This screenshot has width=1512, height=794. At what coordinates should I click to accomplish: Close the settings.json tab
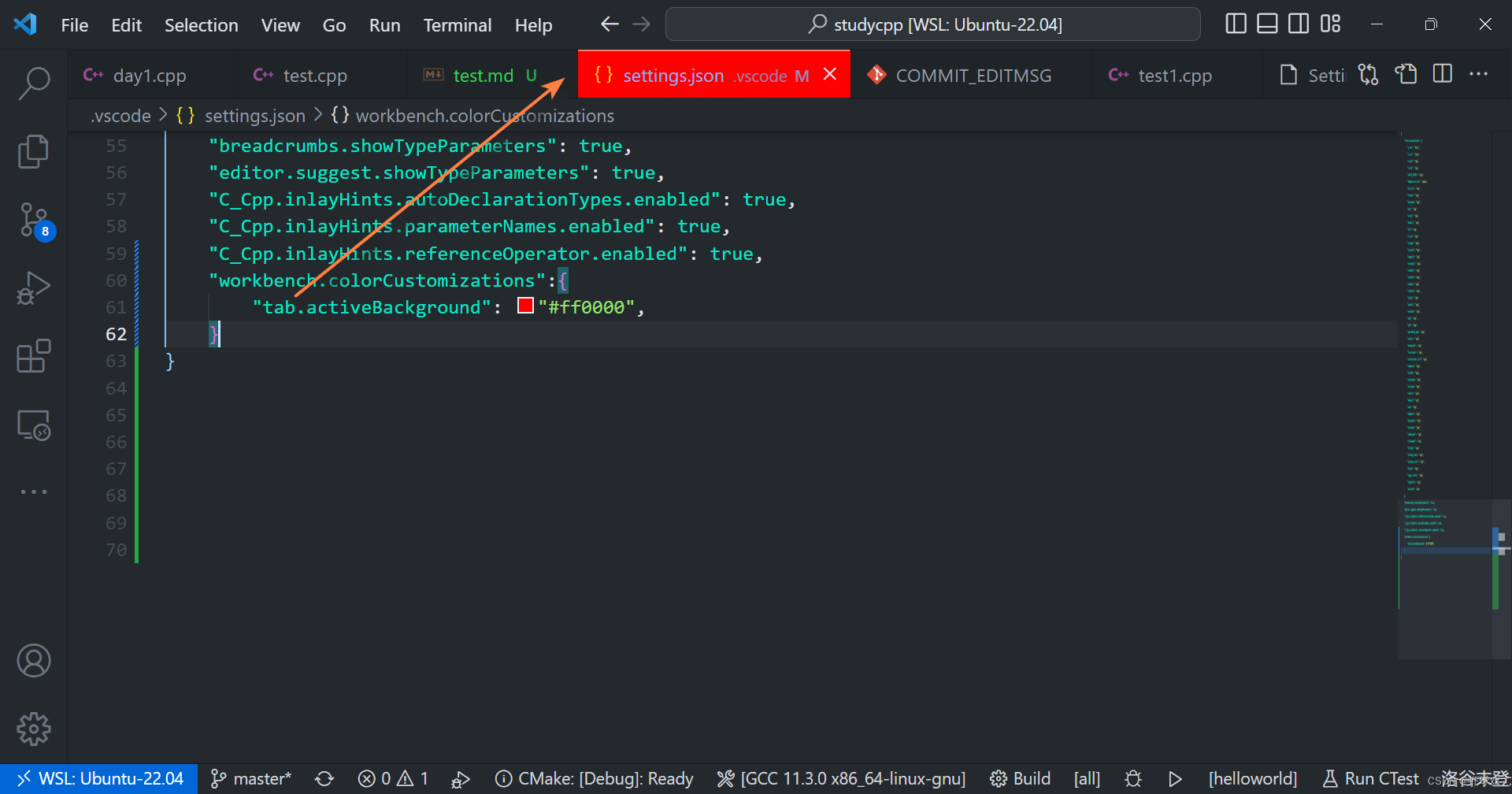[x=830, y=74]
